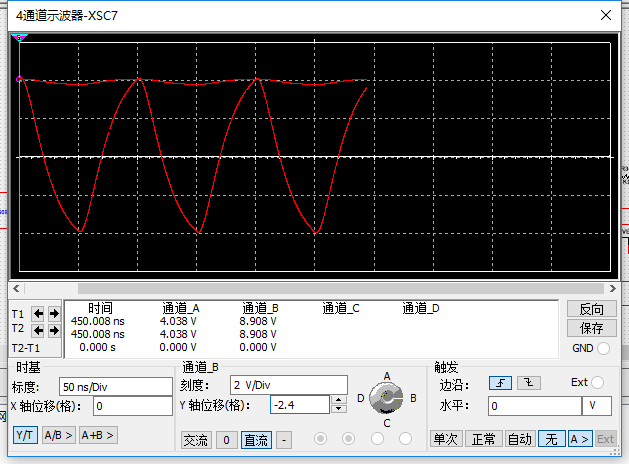Edit the Y-axis offset -2.4 field
This screenshot has width=629, height=464.
[300, 405]
